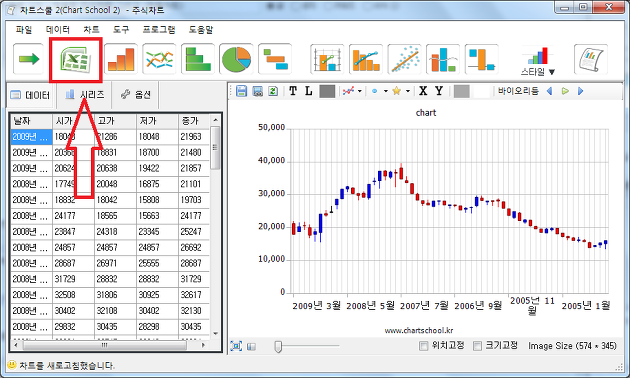Open the line style dropdown arrow
630x378 pixels.
click(360, 91)
